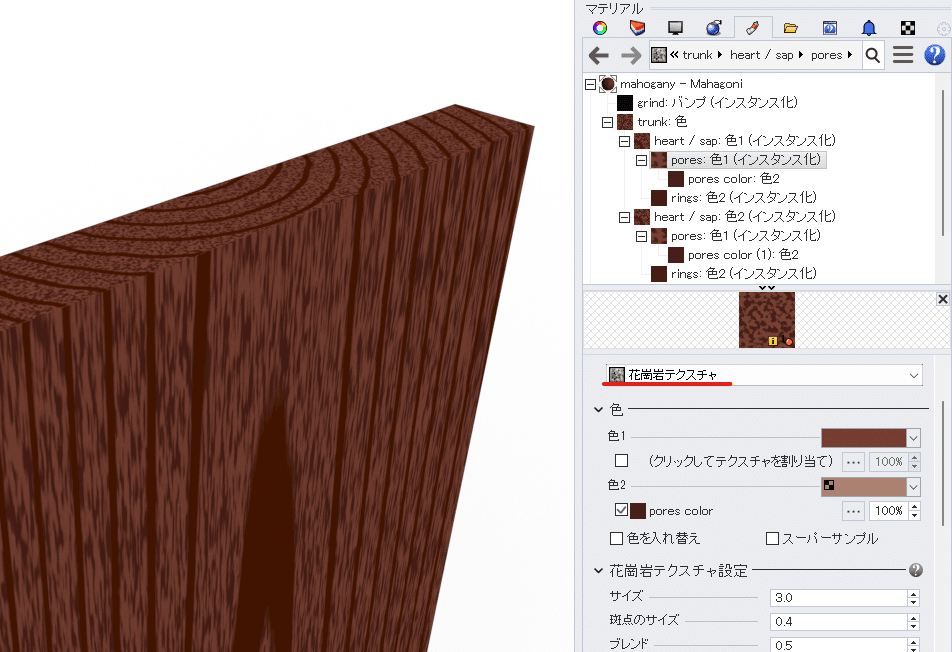This screenshot has height=652, width=952.
Task: Click the 色1 color swatch
Action: [x=863, y=438]
